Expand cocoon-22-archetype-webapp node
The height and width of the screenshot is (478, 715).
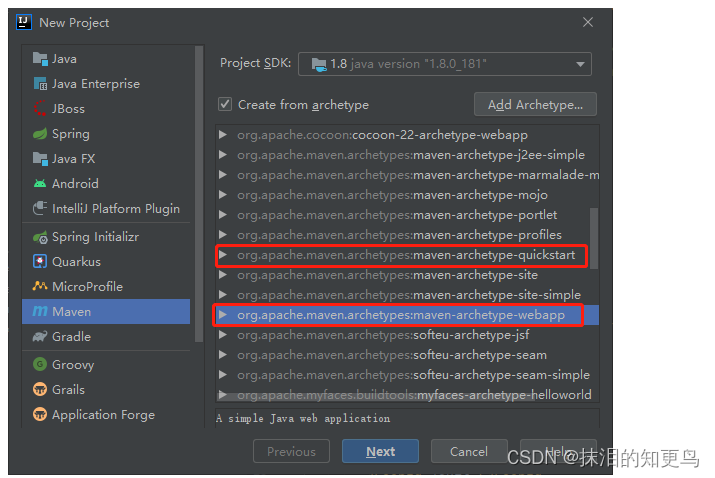223,135
